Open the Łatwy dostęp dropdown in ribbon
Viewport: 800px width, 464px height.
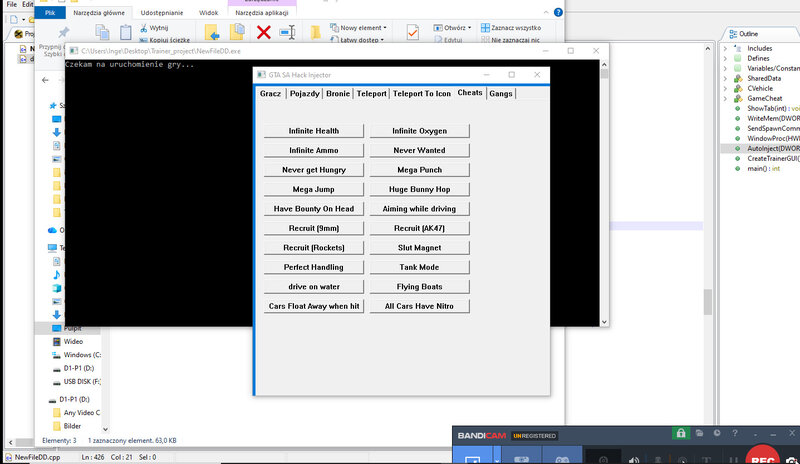click(x=357, y=39)
